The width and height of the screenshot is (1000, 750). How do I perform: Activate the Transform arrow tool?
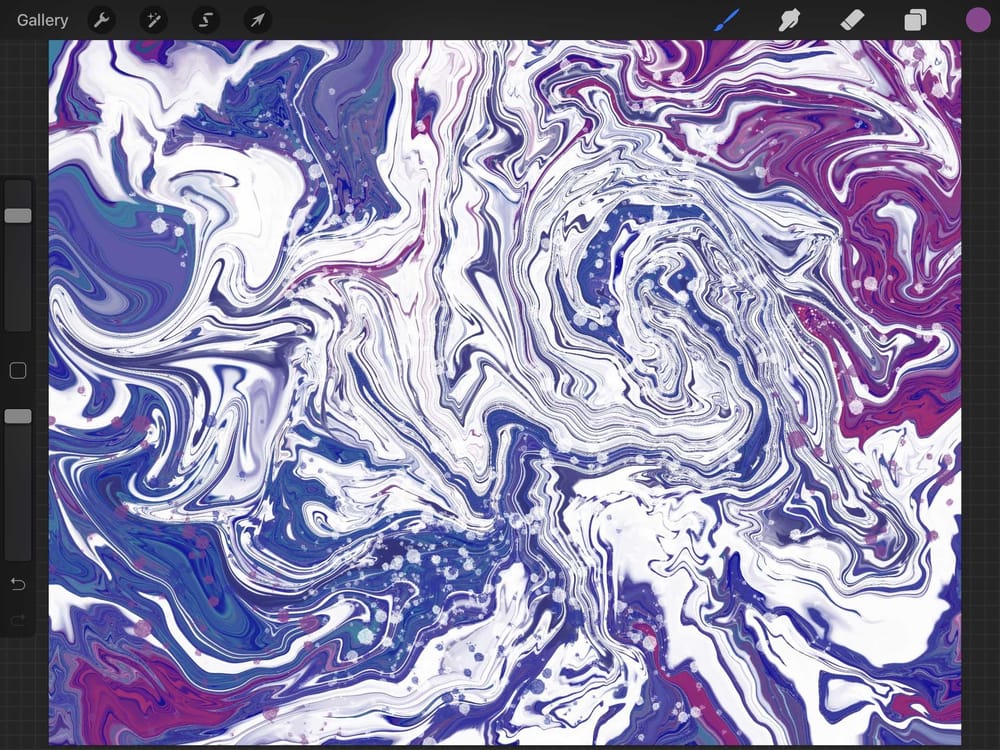[258, 20]
